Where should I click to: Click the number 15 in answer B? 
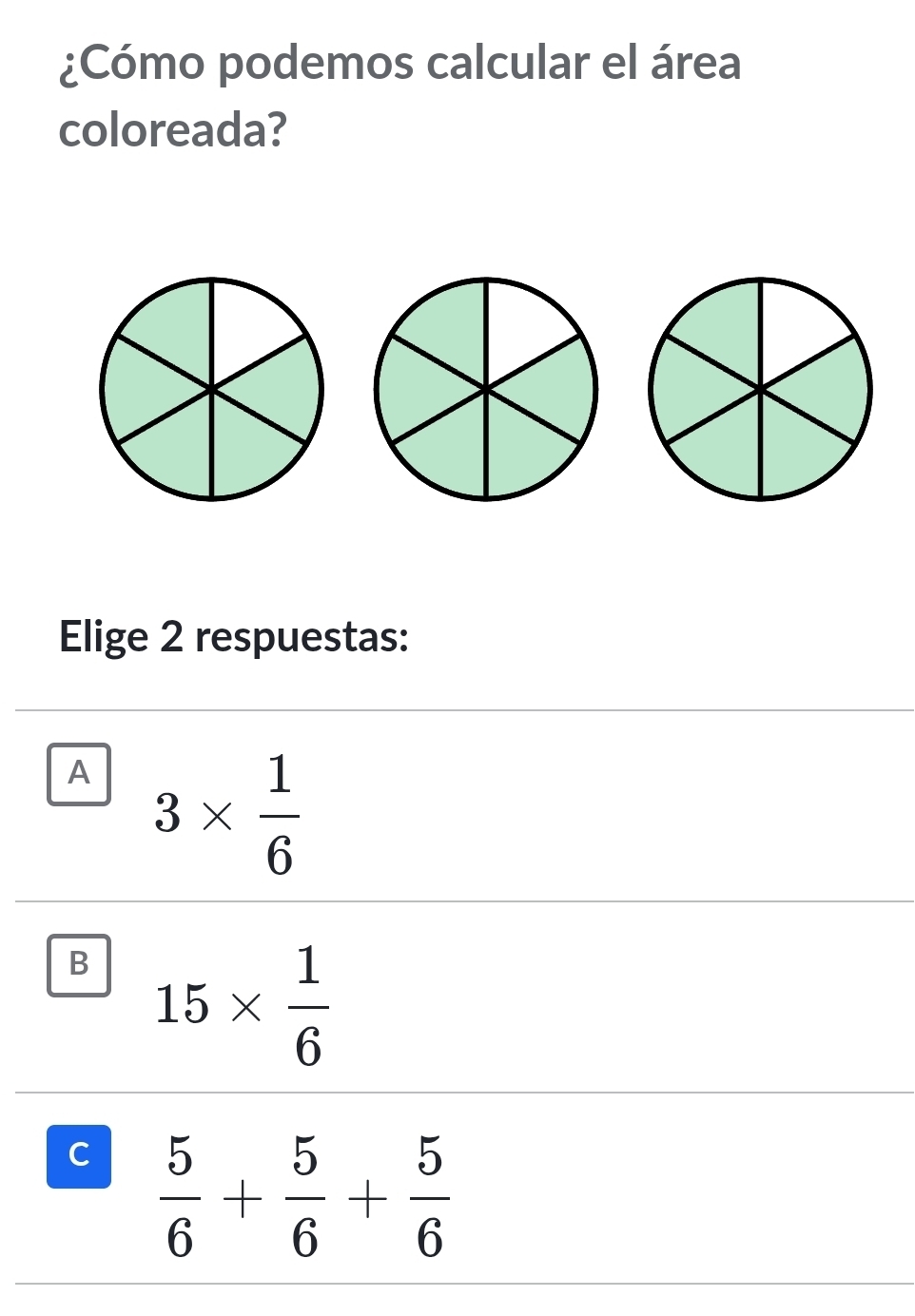(182, 1005)
